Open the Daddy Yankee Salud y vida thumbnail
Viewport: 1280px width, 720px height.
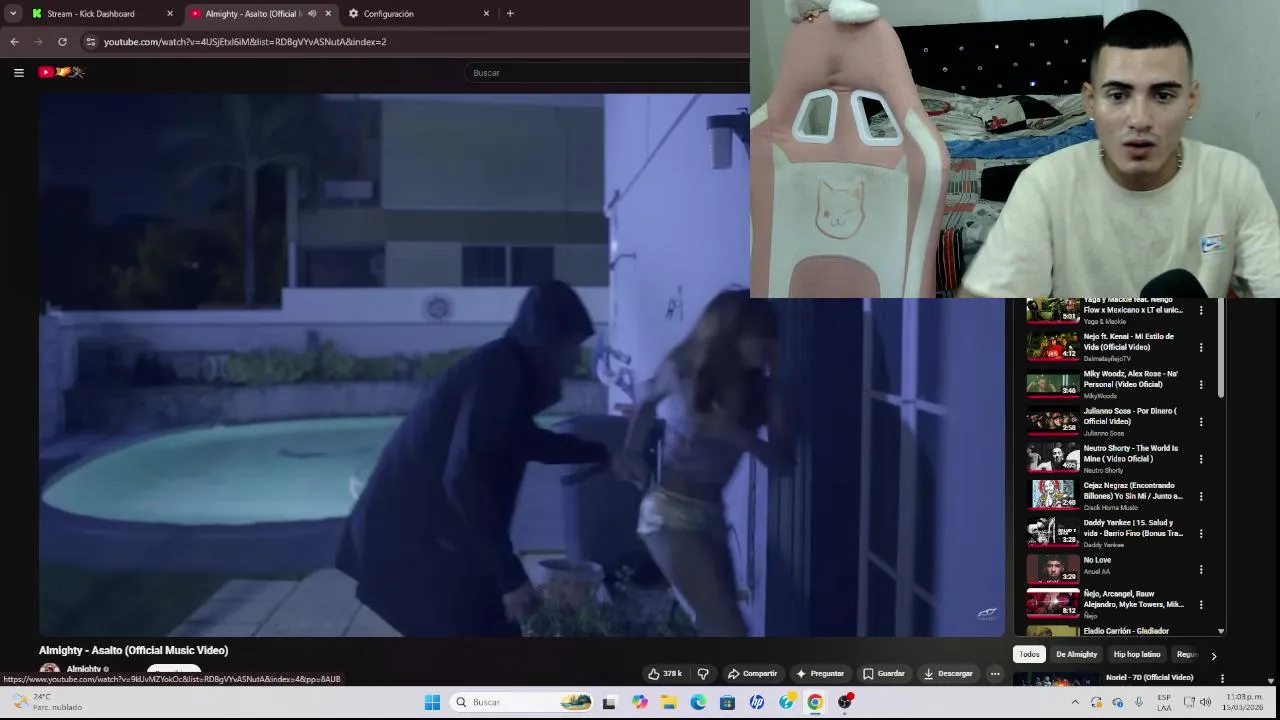point(1053,532)
